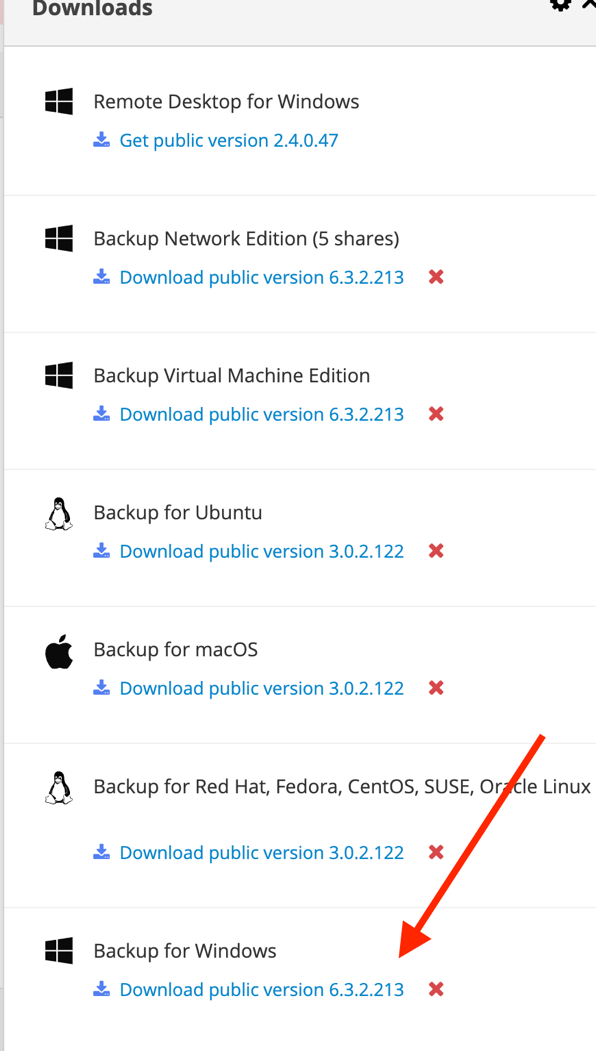This screenshot has height=1051, width=596.
Task: Click the Apple logo for Backup for macOS
Action: tap(59, 652)
